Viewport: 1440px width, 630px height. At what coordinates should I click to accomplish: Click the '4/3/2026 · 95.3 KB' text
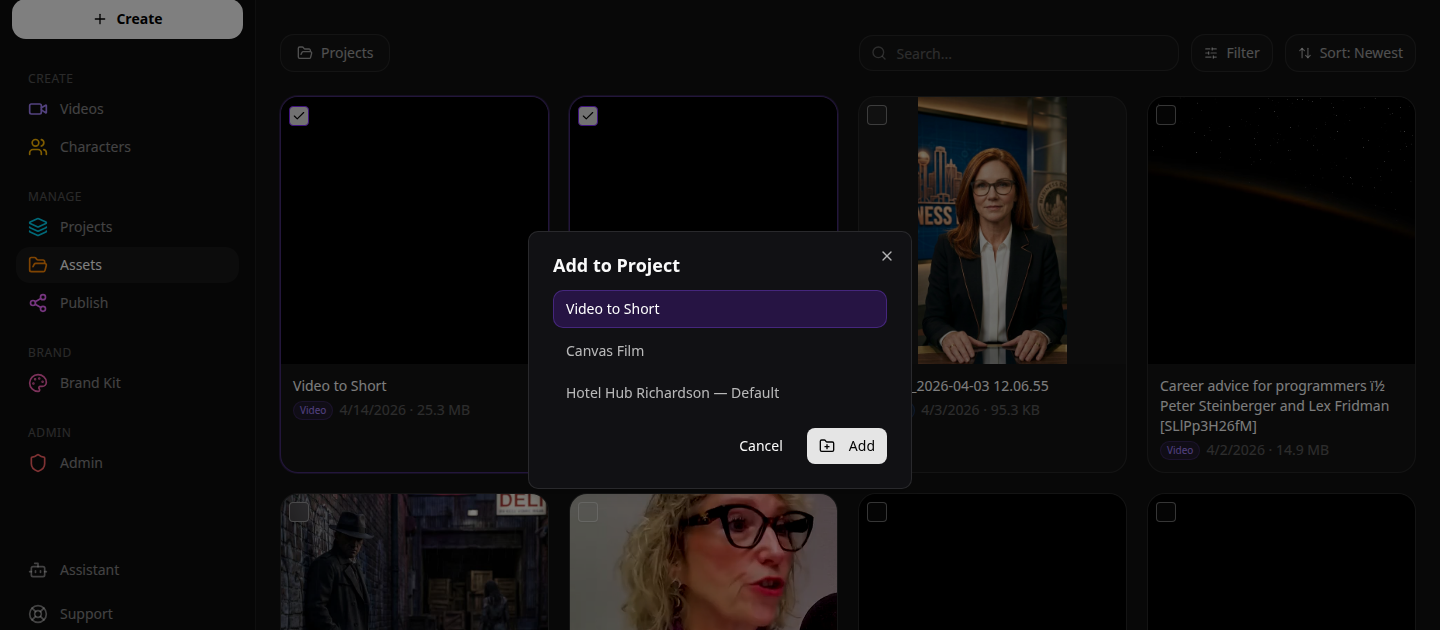coord(980,410)
